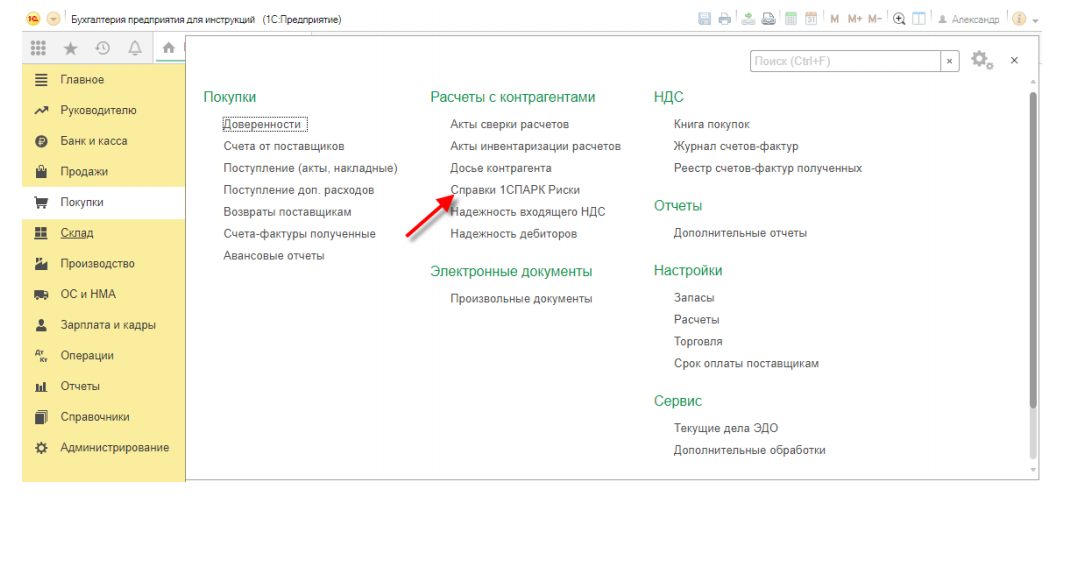Open Авансовые отчеты

[274, 255]
